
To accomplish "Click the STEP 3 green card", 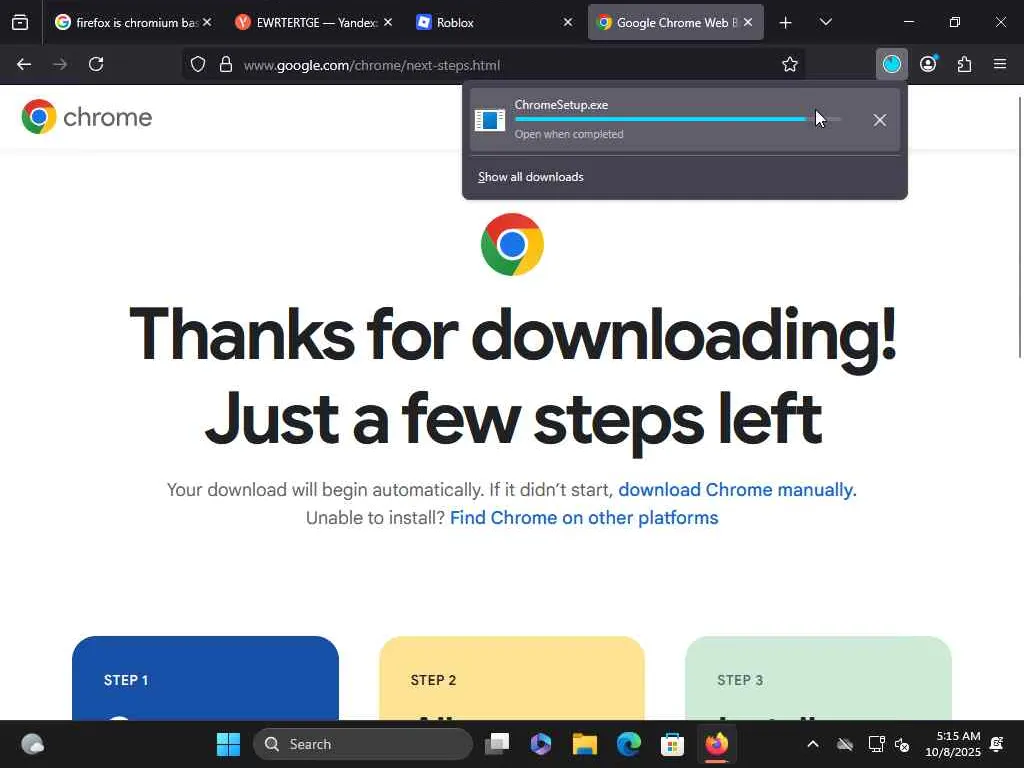I will (x=818, y=678).
